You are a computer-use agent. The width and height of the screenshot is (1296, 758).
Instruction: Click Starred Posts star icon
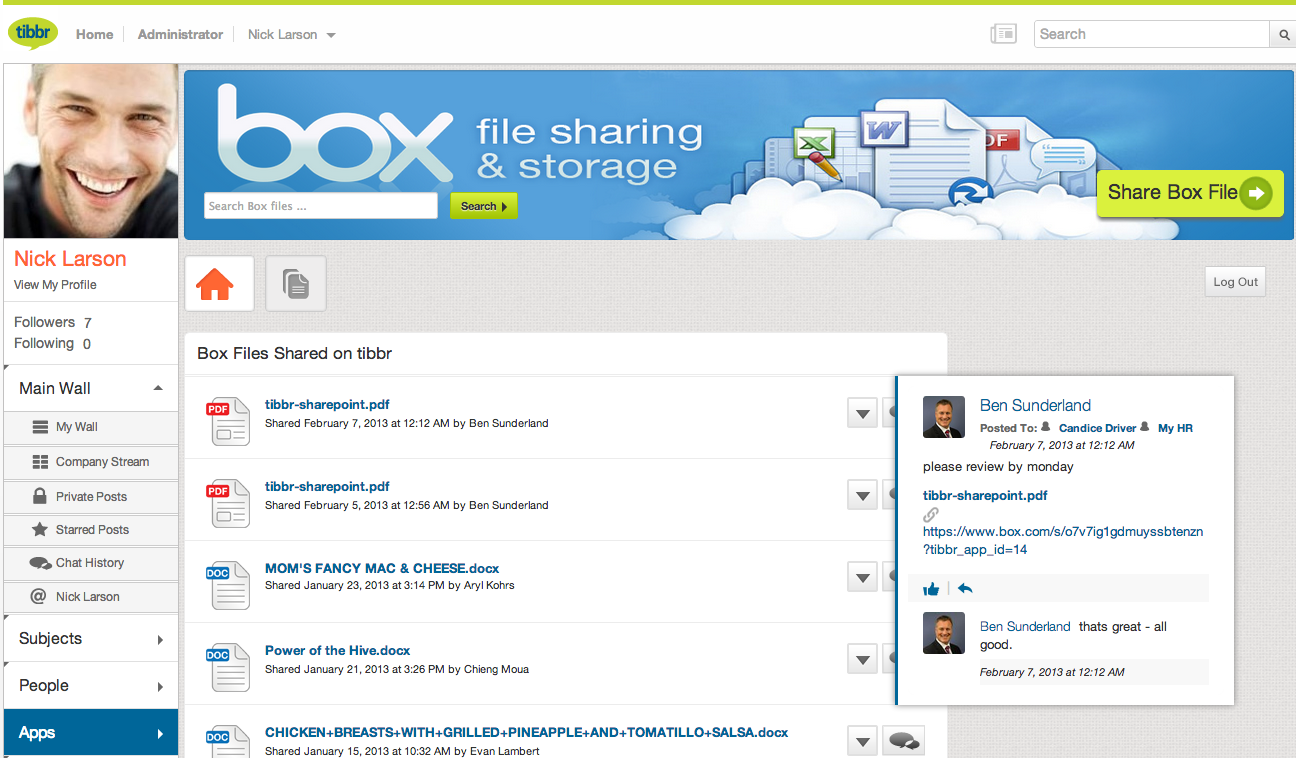[40, 529]
